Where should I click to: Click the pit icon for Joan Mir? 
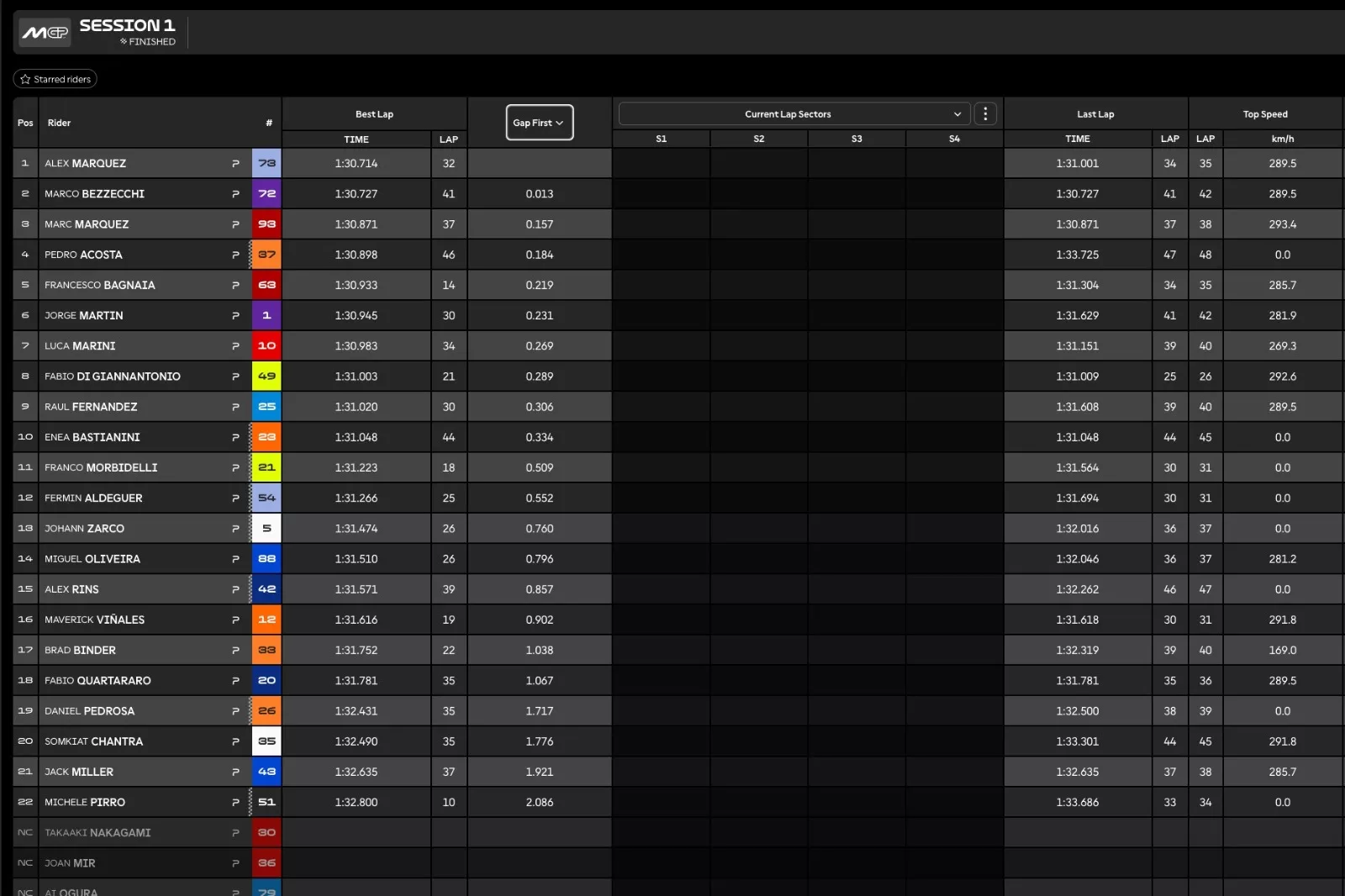[x=235, y=863]
